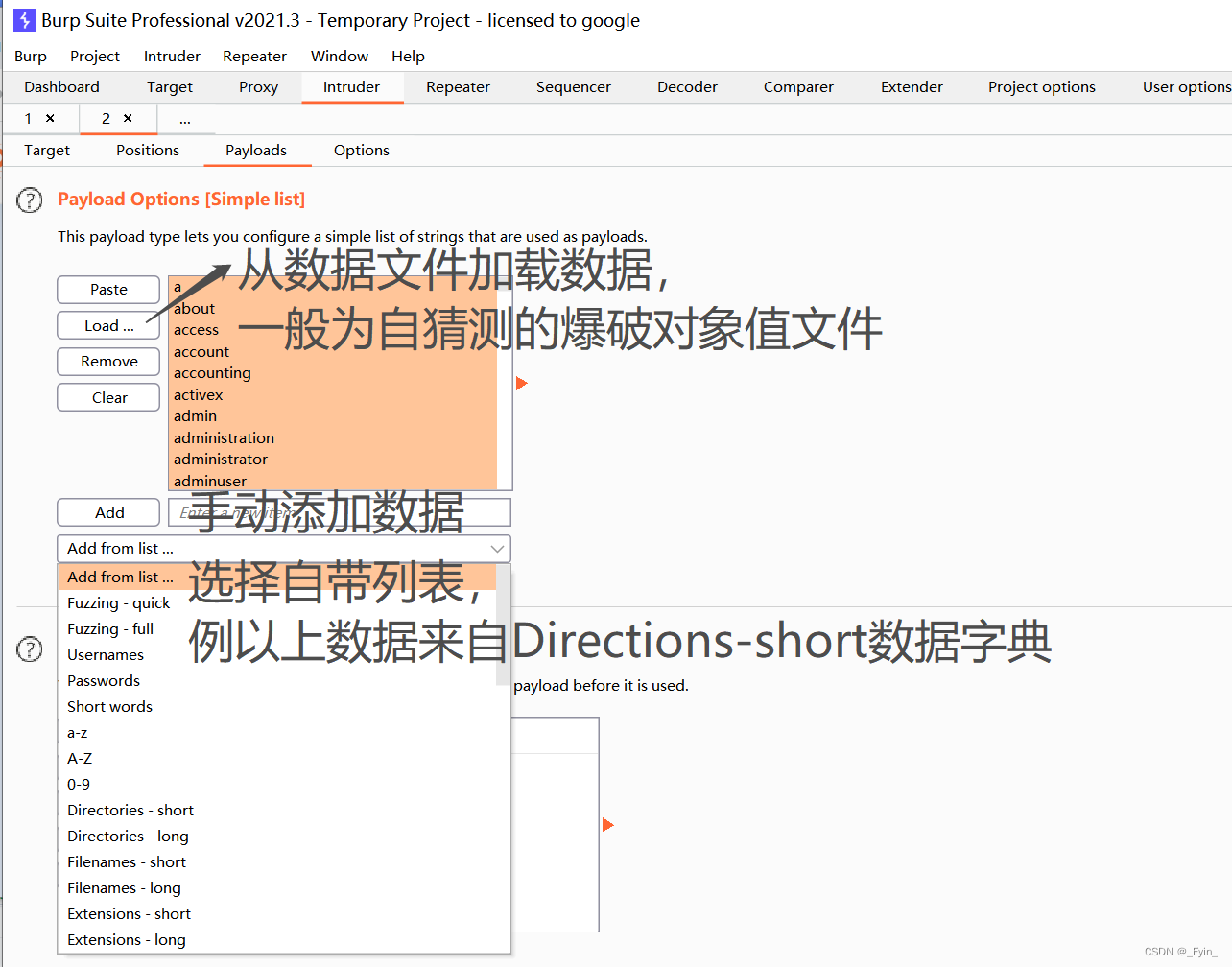This screenshot has height=967, width=1232.
Task: Click the Load ... button
Action: click(108, 326)
